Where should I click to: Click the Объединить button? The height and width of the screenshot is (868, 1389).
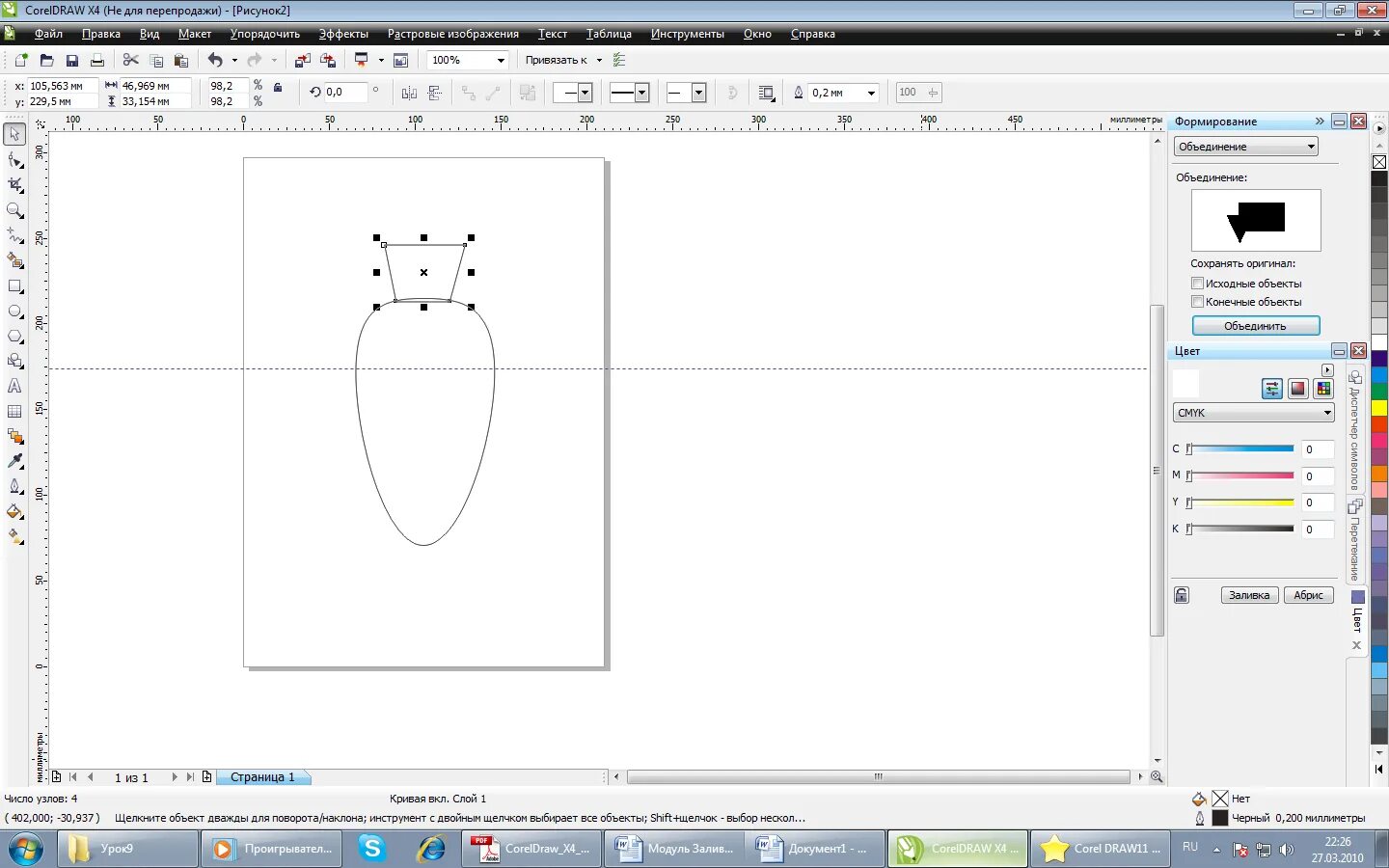pyautogui.click(x=1255, y=326)
